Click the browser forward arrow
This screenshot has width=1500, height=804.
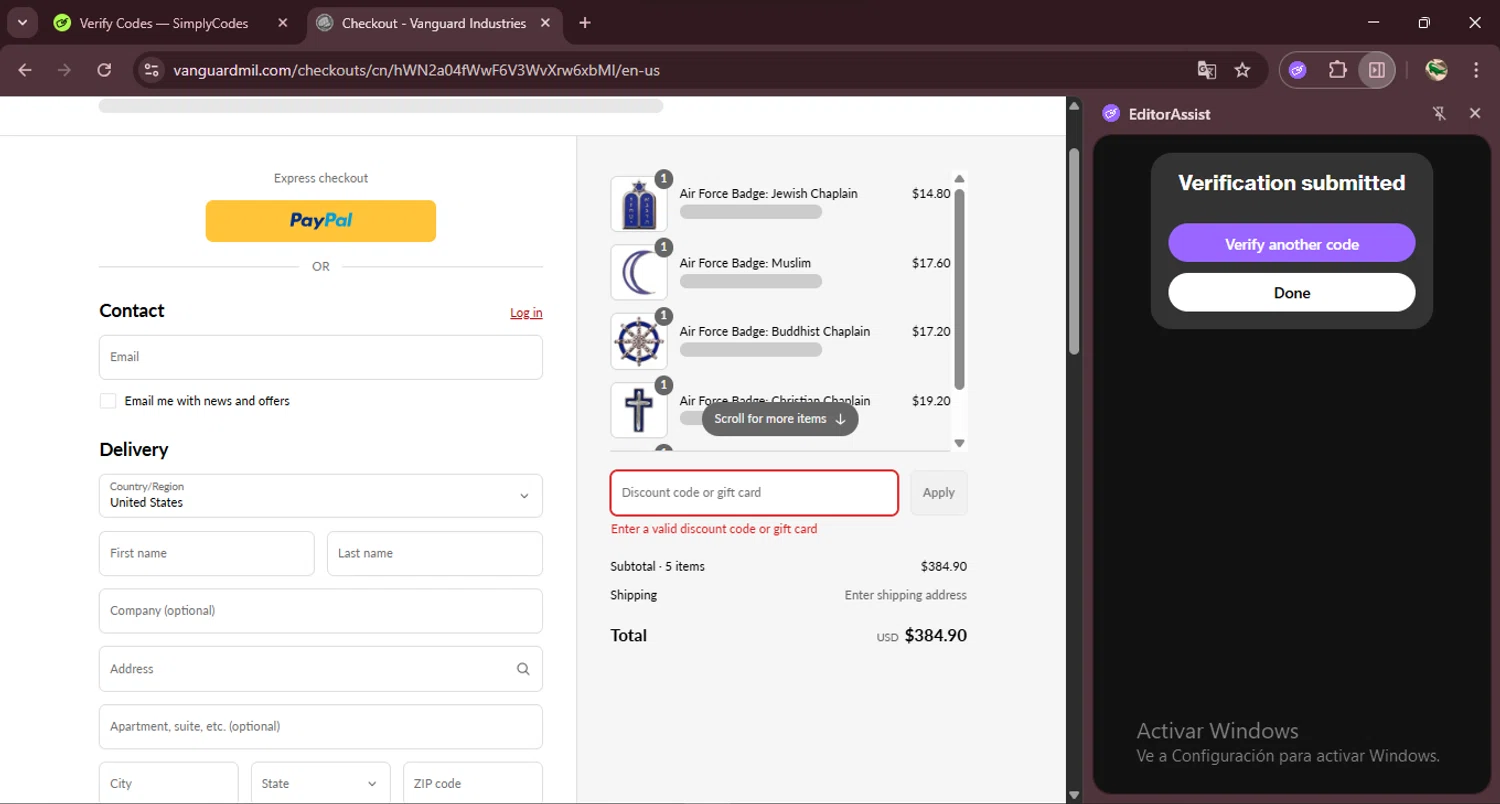(65, 70)
